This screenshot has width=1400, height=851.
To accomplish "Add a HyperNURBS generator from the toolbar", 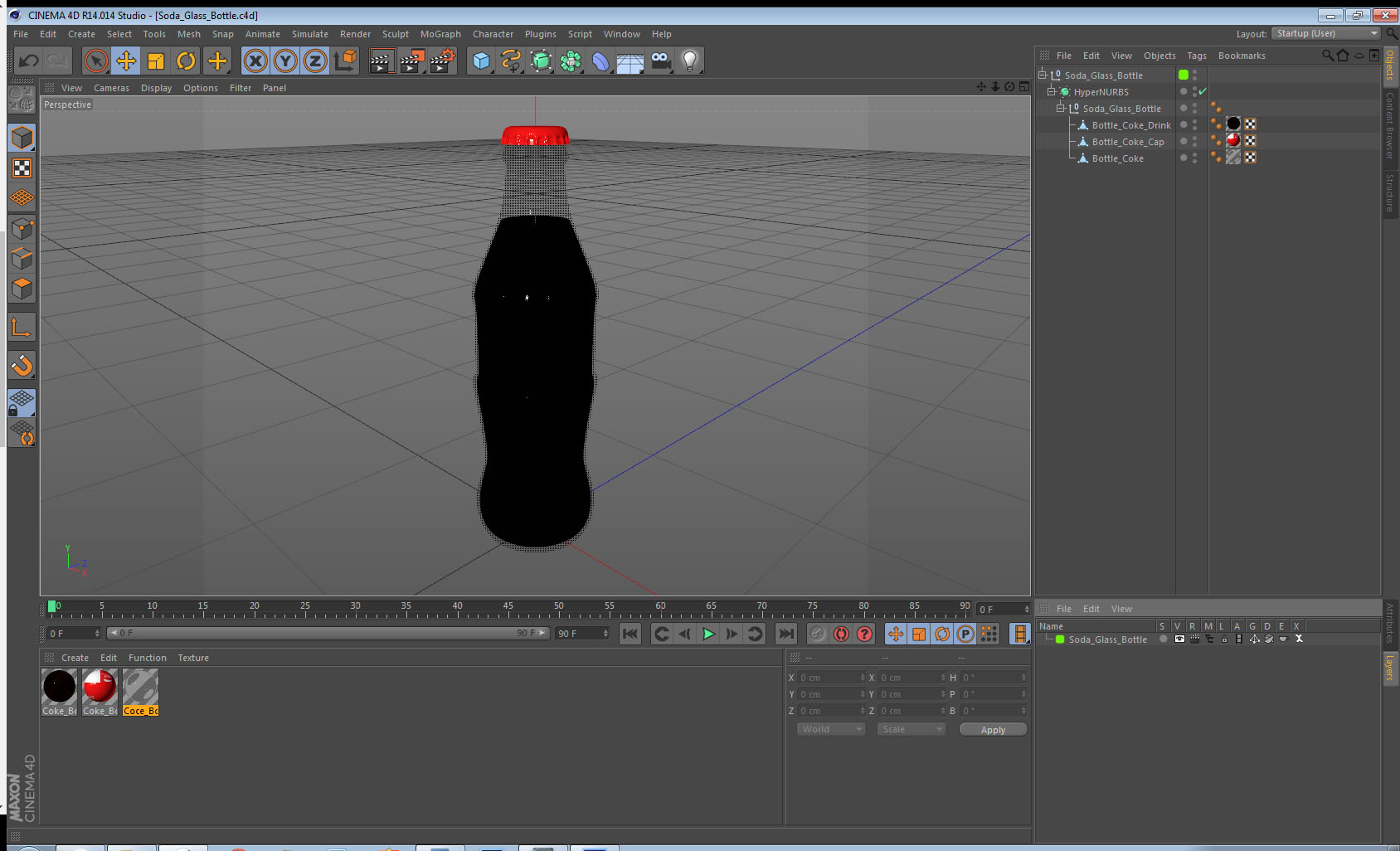I will (541, 61).
